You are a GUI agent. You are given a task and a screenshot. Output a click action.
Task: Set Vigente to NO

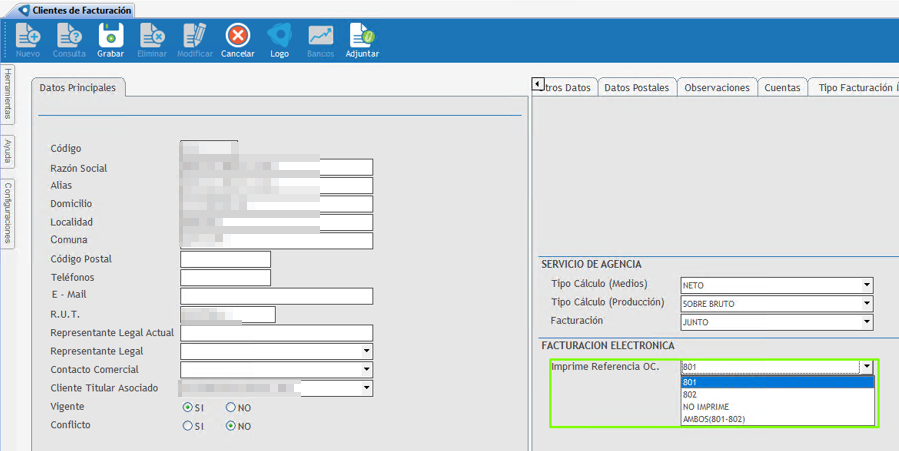click(230, 407)
